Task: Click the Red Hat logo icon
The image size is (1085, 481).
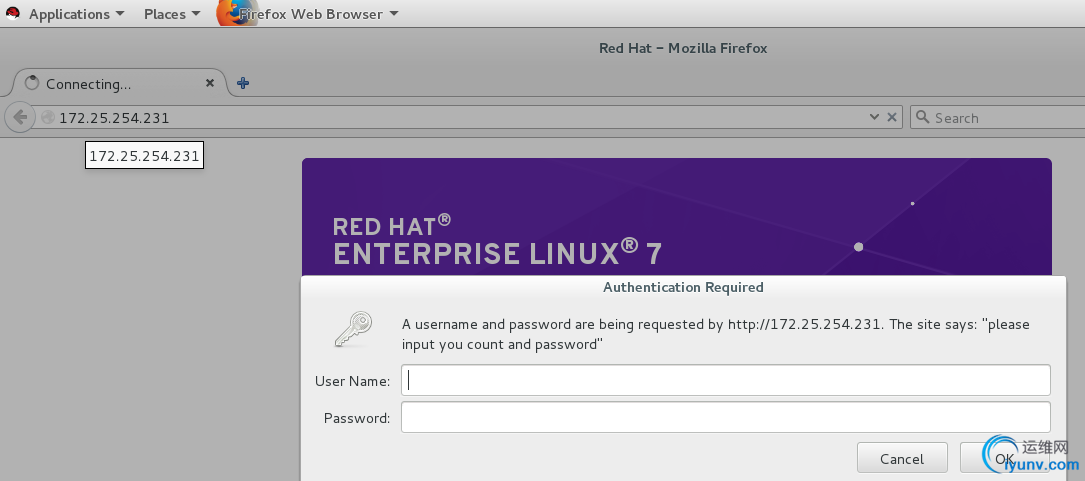Action: click(12, 13)
